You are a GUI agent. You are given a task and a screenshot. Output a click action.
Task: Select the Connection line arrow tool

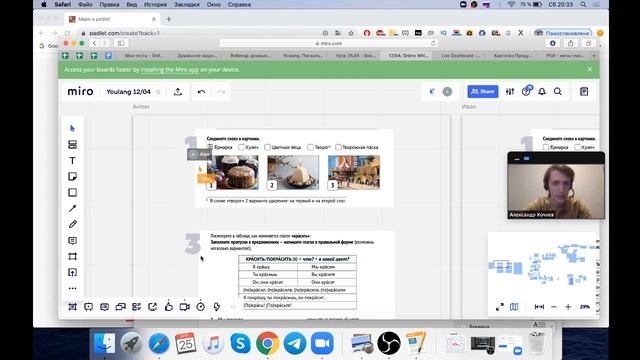click(73, 208)
